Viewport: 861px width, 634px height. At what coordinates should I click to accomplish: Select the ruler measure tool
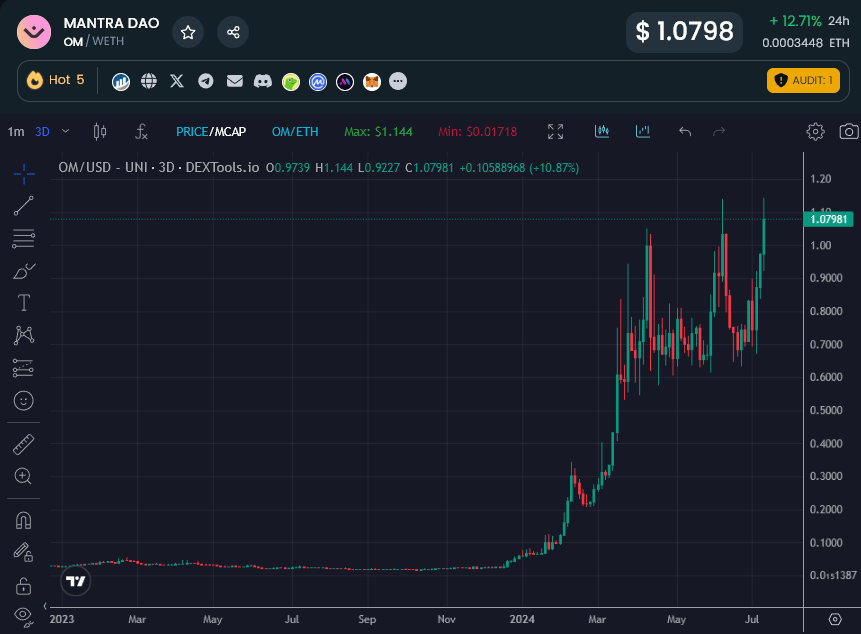24,445
